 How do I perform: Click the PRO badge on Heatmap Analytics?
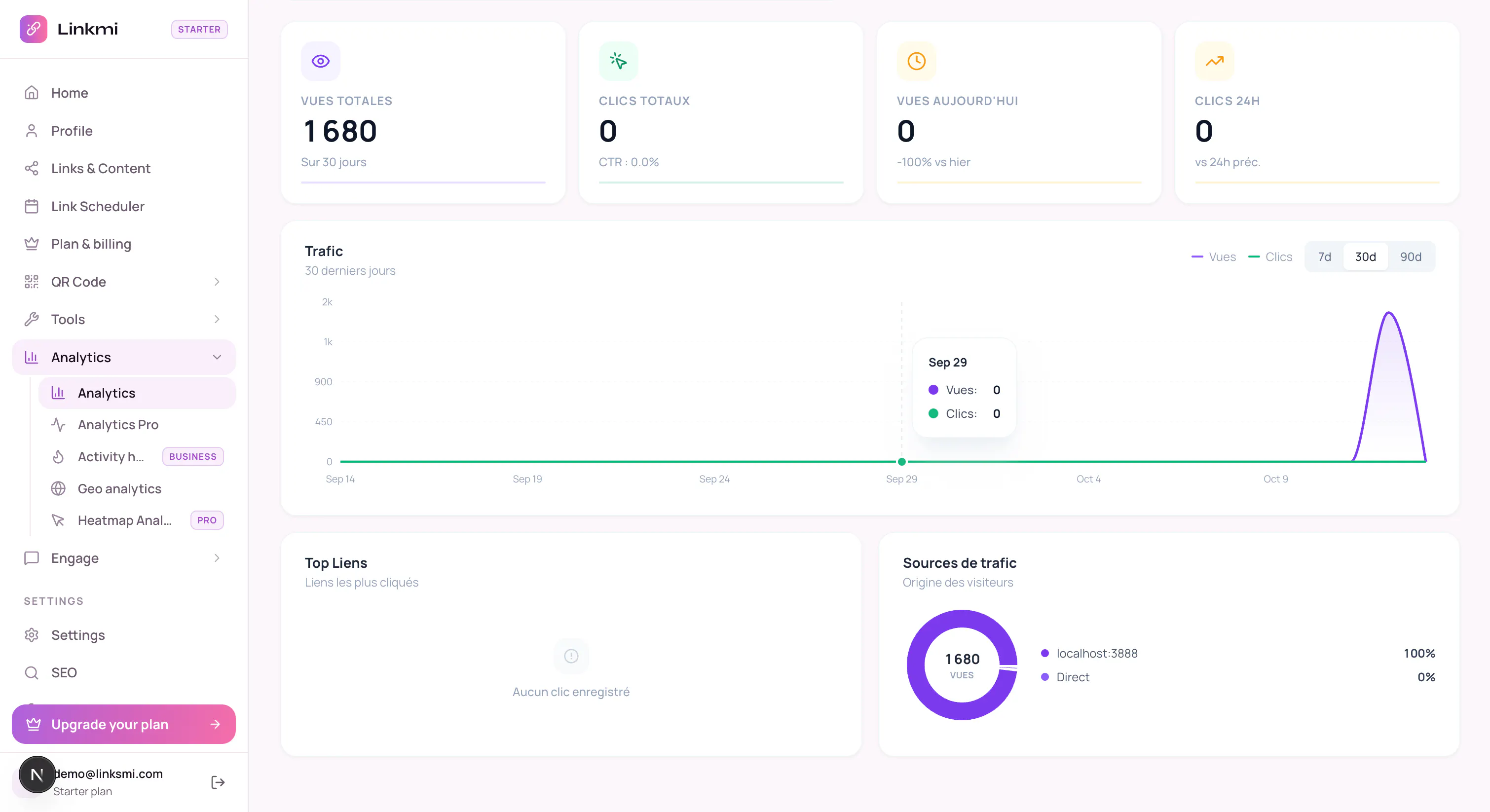pyautogui.click(x=207, y=520)
